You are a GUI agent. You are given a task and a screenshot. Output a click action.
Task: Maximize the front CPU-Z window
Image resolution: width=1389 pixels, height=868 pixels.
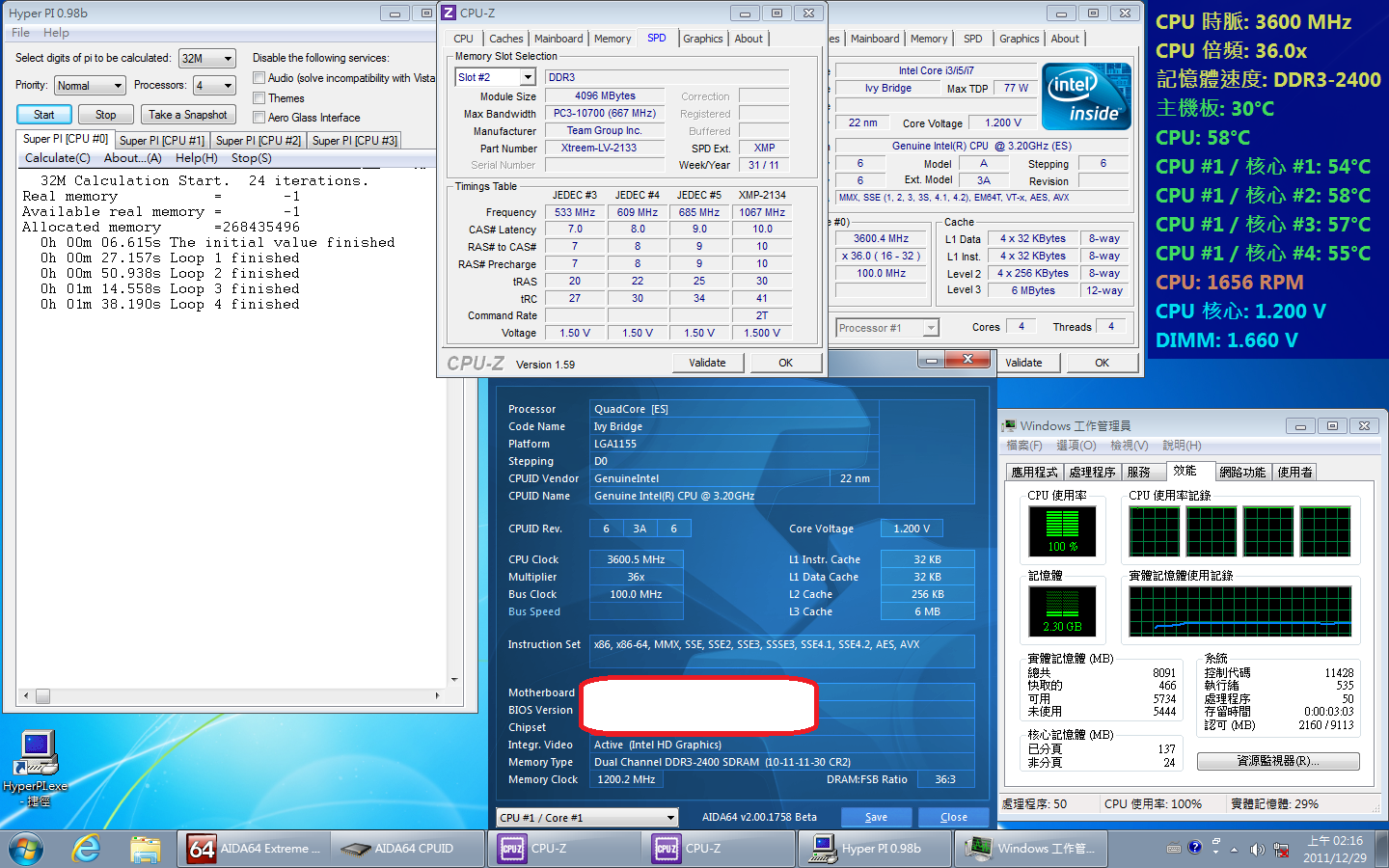pos(776,13)
